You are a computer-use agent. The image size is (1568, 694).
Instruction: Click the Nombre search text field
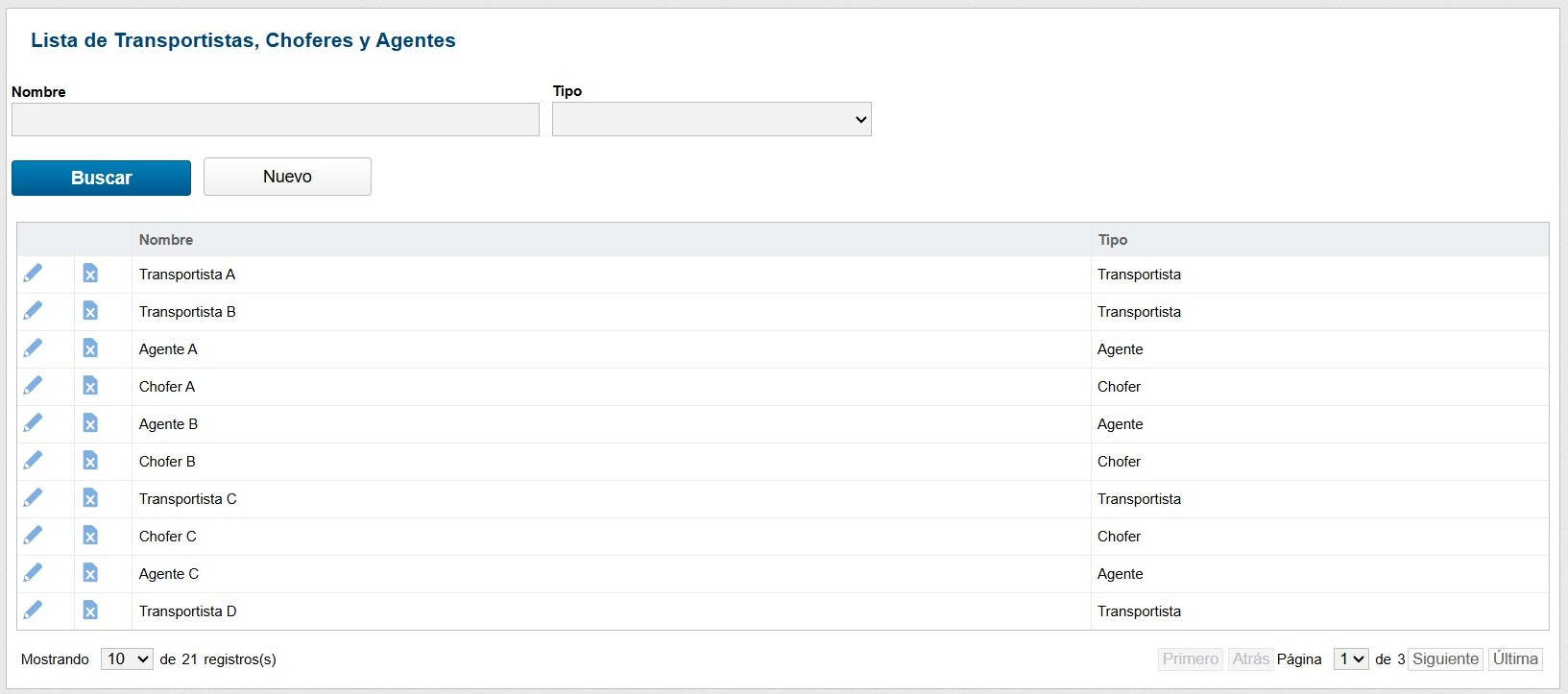276,120
